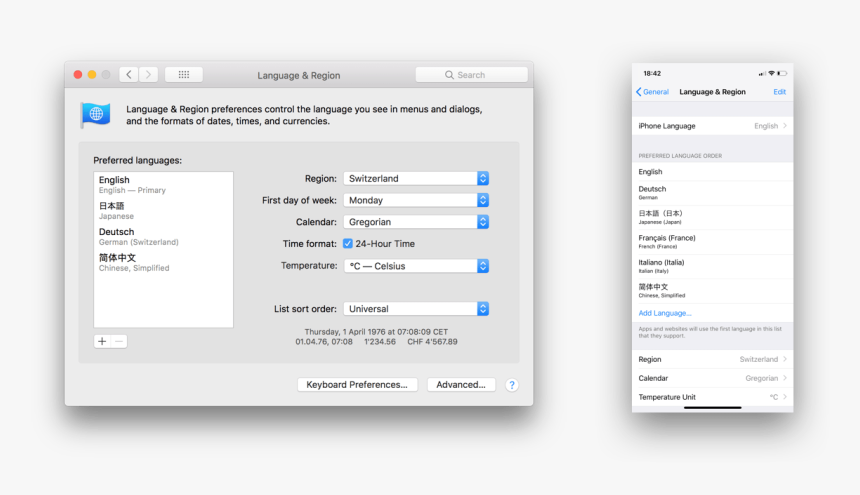Click the magnifier icon in Search field

point(449,75)
